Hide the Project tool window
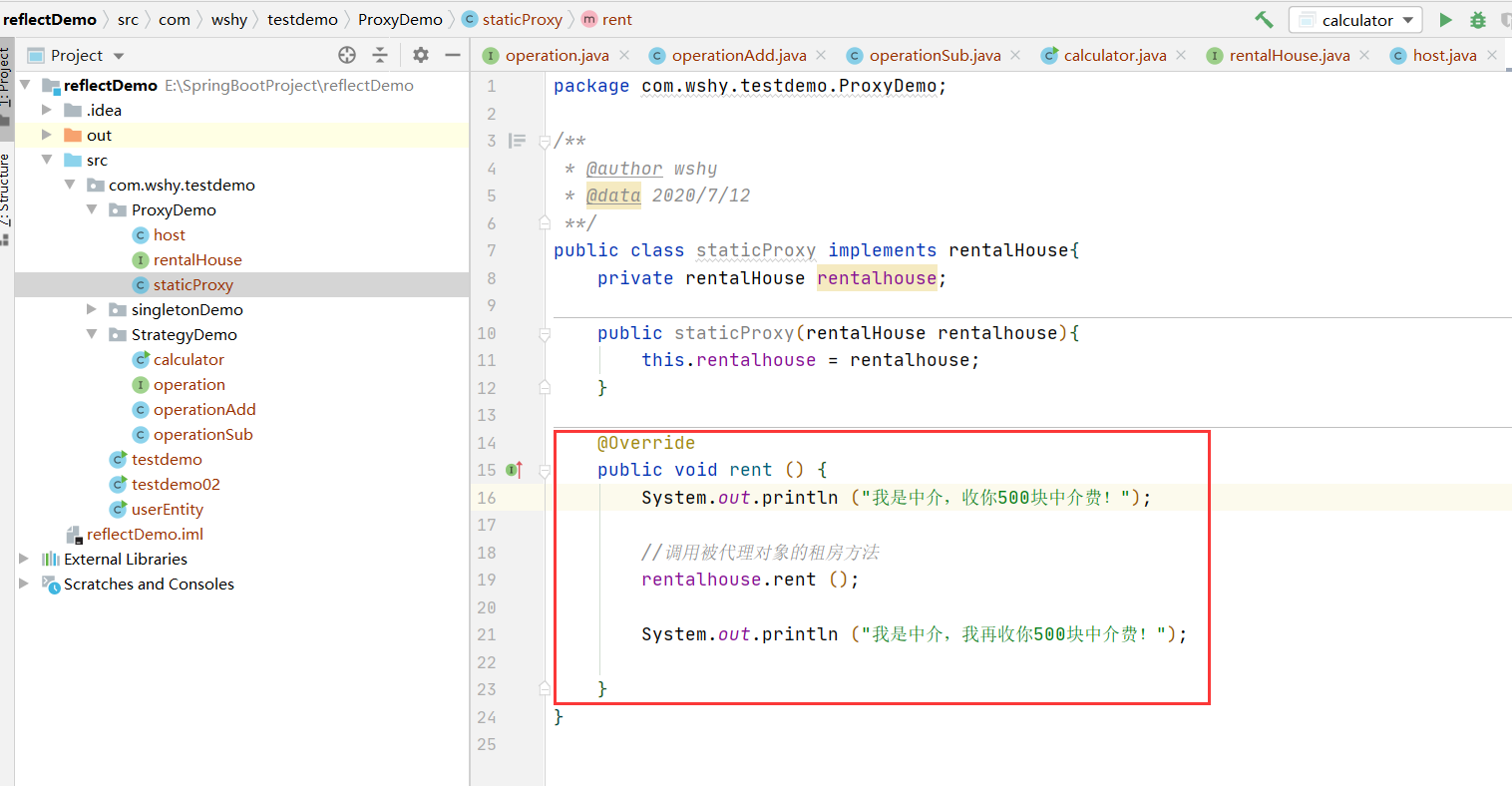Viewport: 1512px width, 786px height. [x=452, y=55]
